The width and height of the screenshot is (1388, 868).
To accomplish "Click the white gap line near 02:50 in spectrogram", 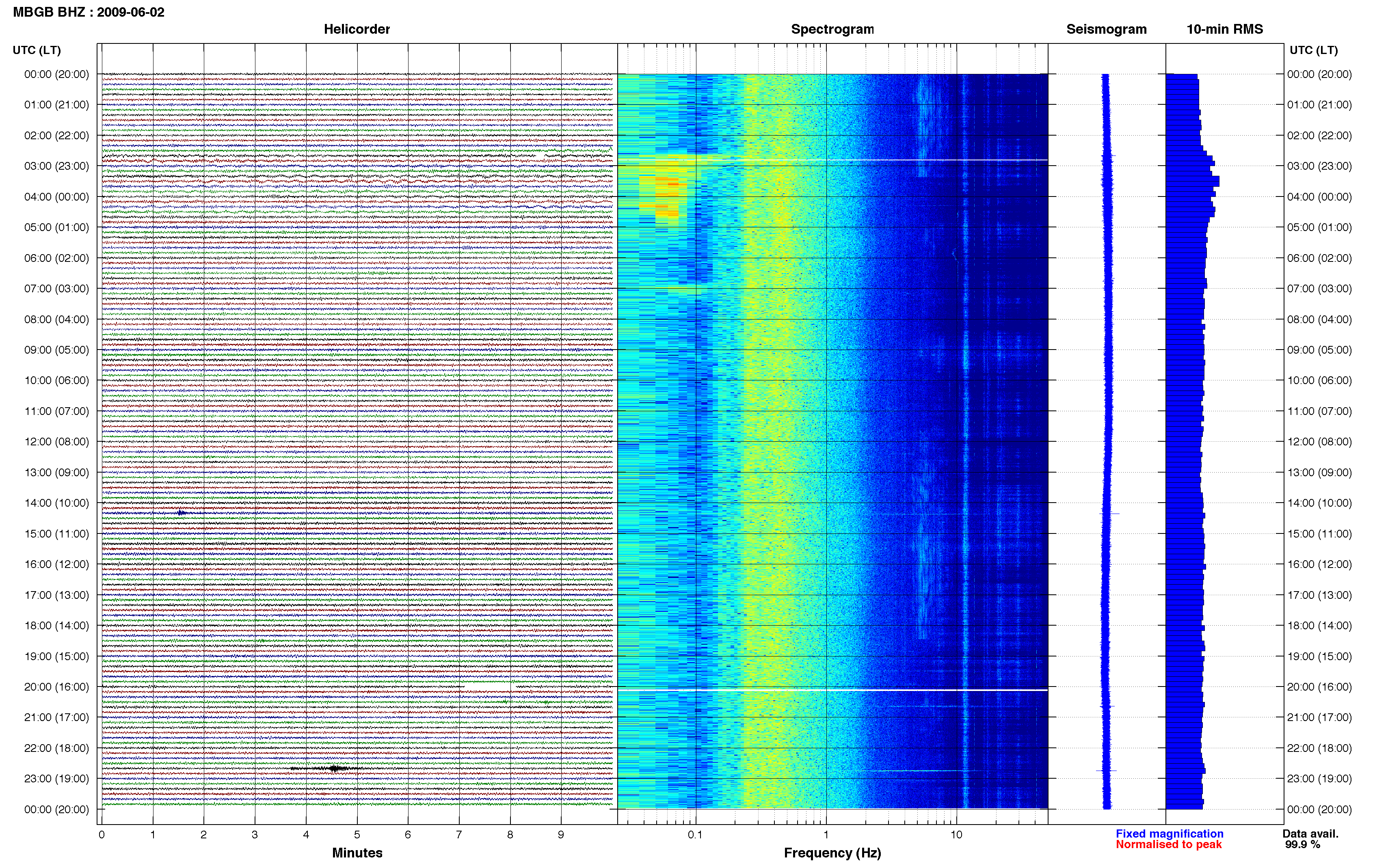I will pyautogui.click(x=832, y=160).
